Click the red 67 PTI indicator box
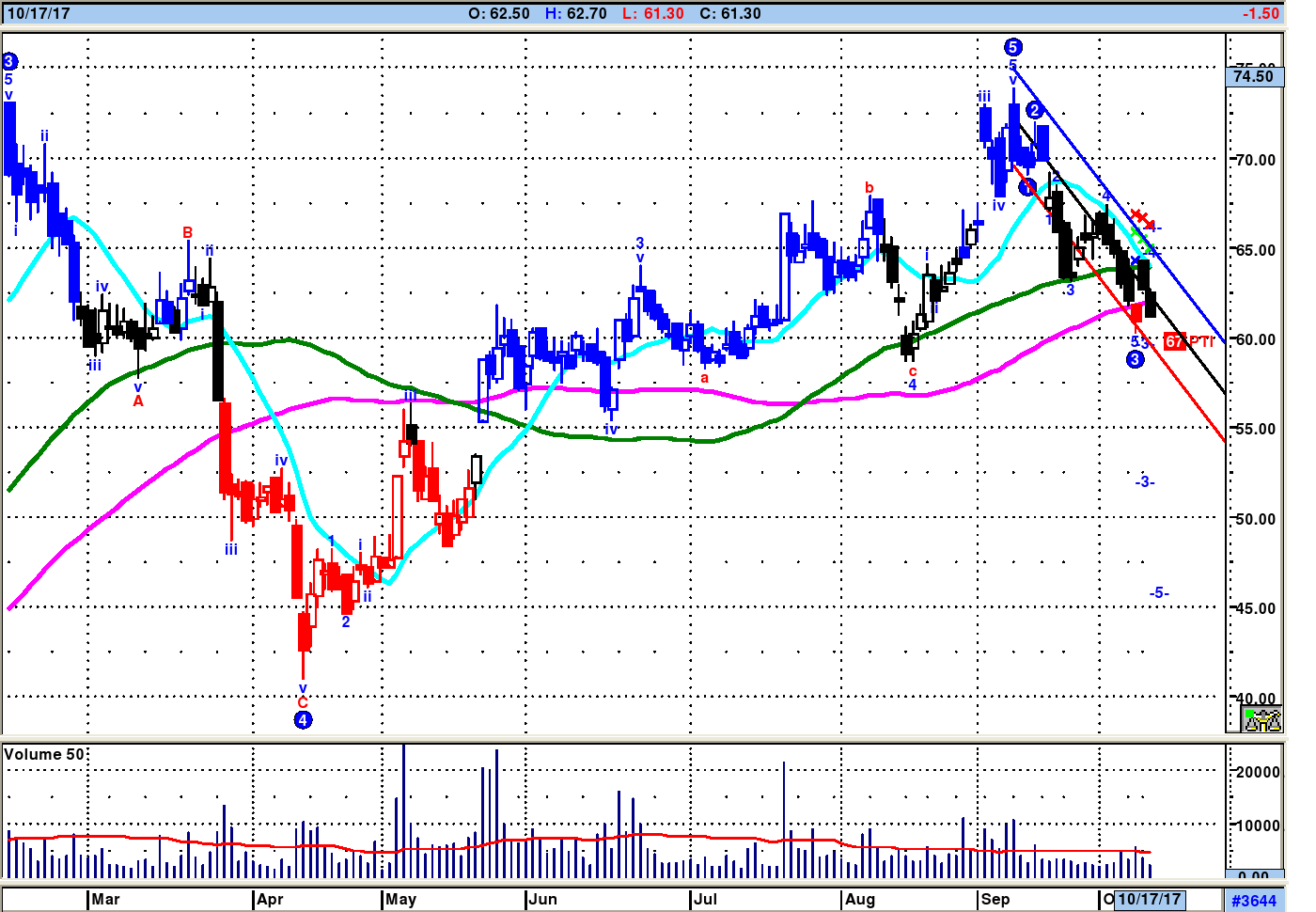Viewport: 1316px width, 912px height. (x=1175, y=341)
